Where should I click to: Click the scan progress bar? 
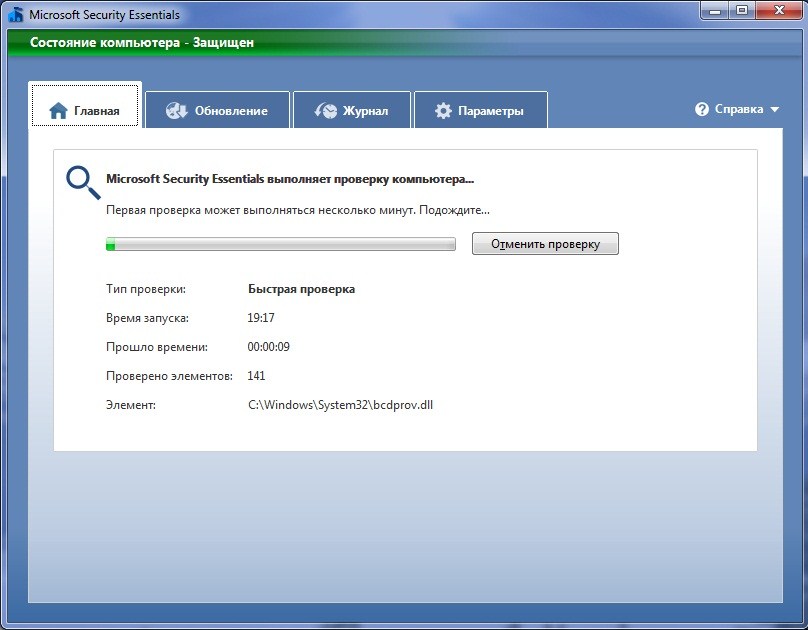(x=281, y=244)
